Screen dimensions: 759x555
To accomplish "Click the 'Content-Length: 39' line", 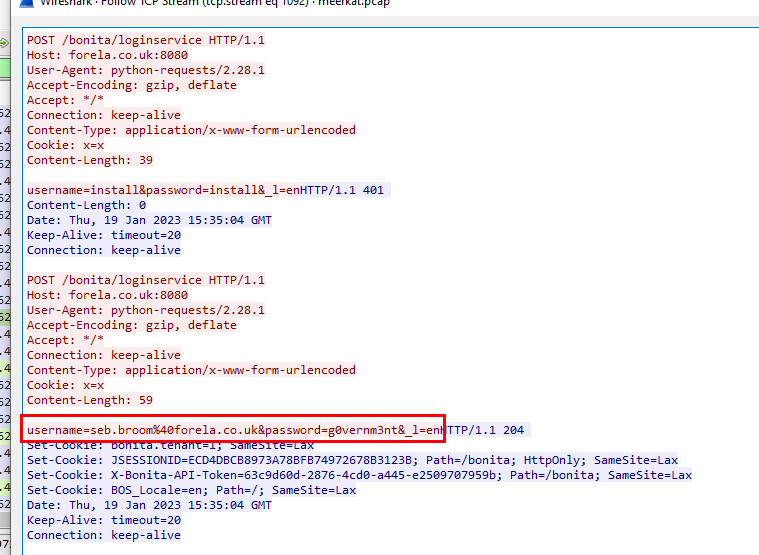I will pyautogui.click(x=90, y=160).
